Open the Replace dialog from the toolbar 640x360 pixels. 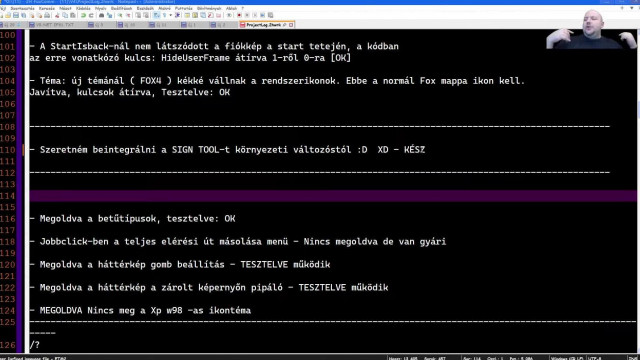point(109,16)
